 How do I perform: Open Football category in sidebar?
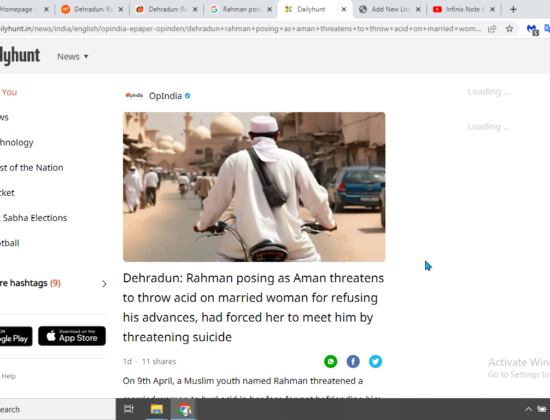[9, 243]
